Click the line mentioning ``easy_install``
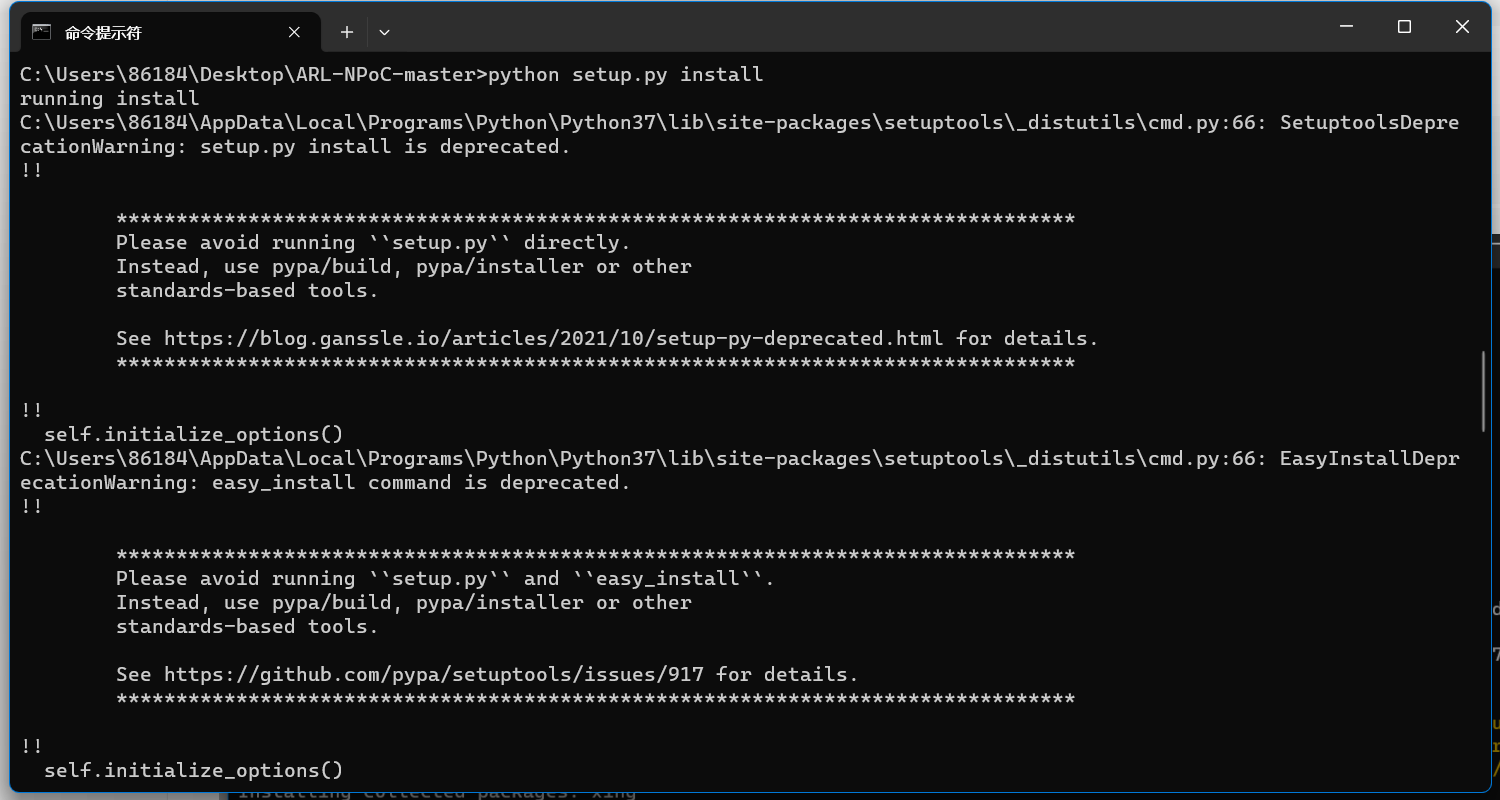 (445, 579)
